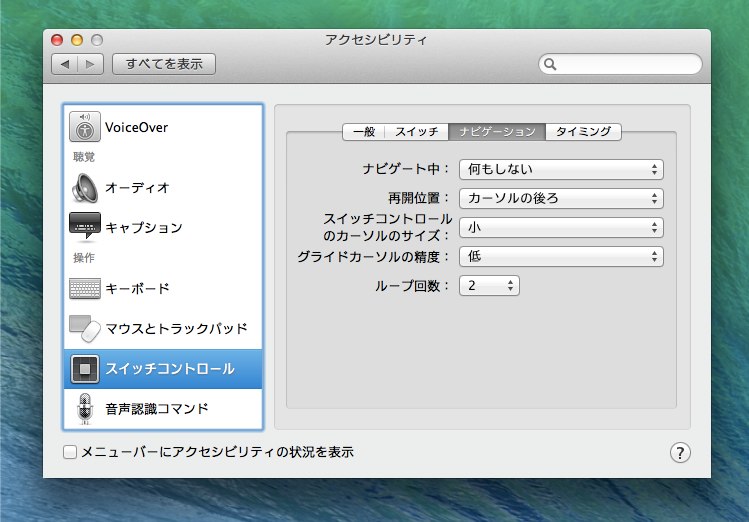The height and width of the screenshot is (522, 749).
Task: Open the オーディオ speaker icon
Action: (x=85, y=188)
